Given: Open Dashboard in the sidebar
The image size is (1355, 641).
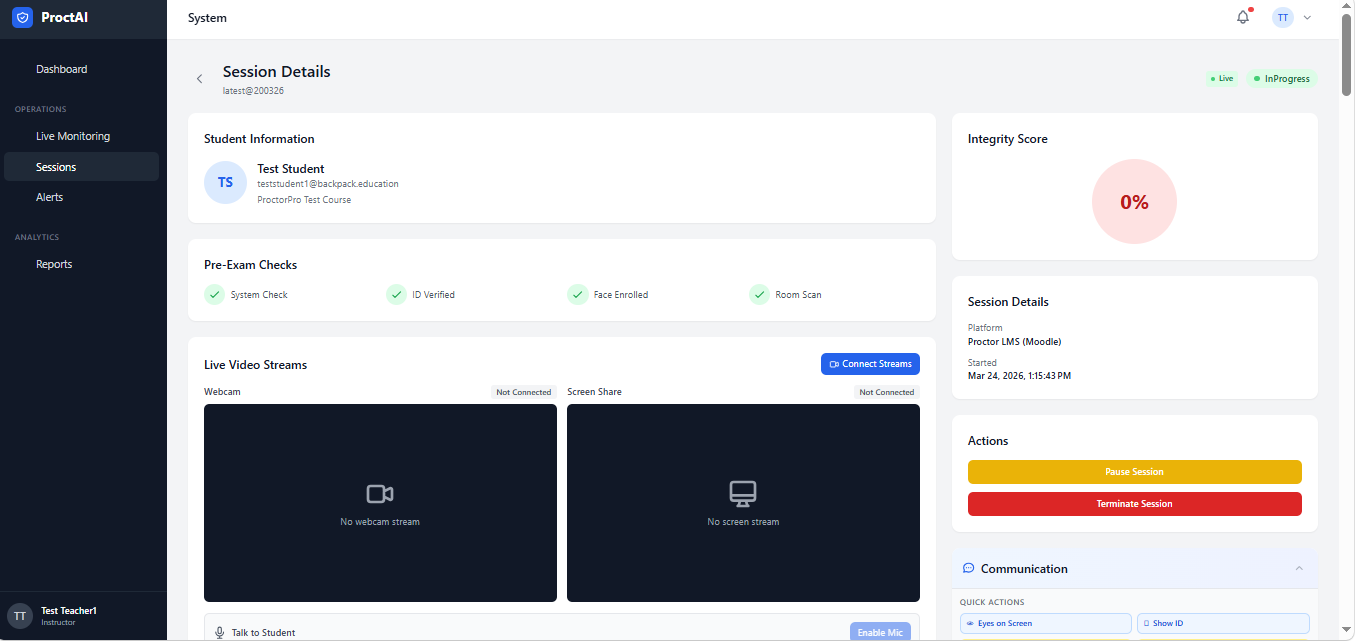Looking at the screenshot, I should [81, 69].
